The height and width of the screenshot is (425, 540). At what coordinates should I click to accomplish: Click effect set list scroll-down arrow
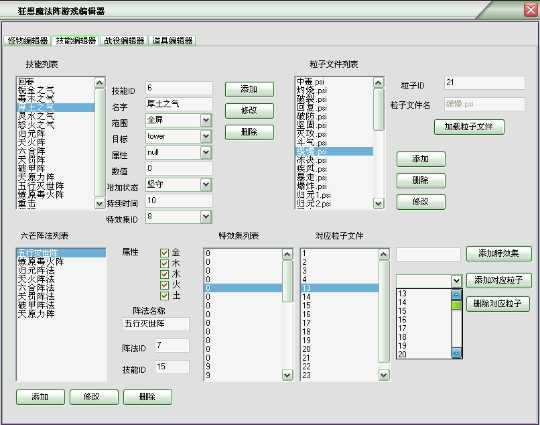pyautogui.click(x=287, y=375)
